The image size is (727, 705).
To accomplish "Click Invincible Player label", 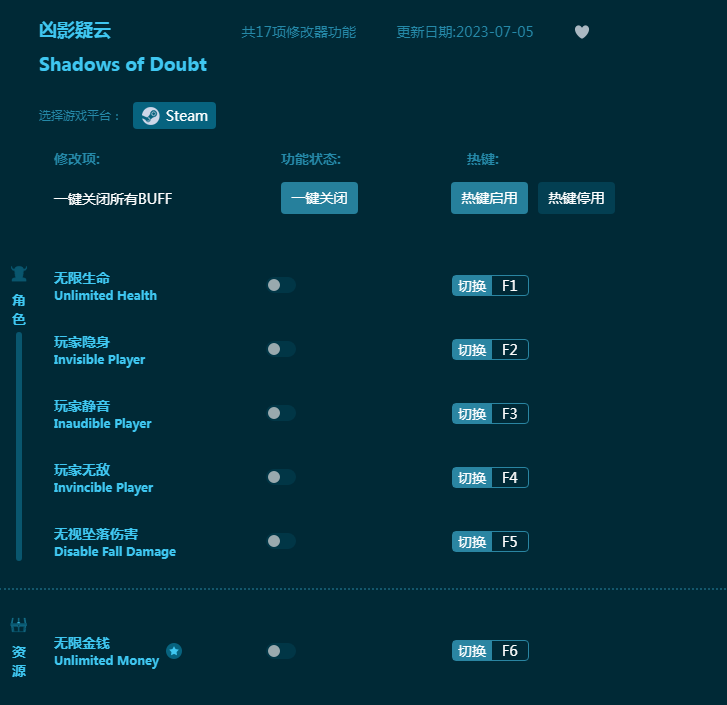I will click(103, 488).
